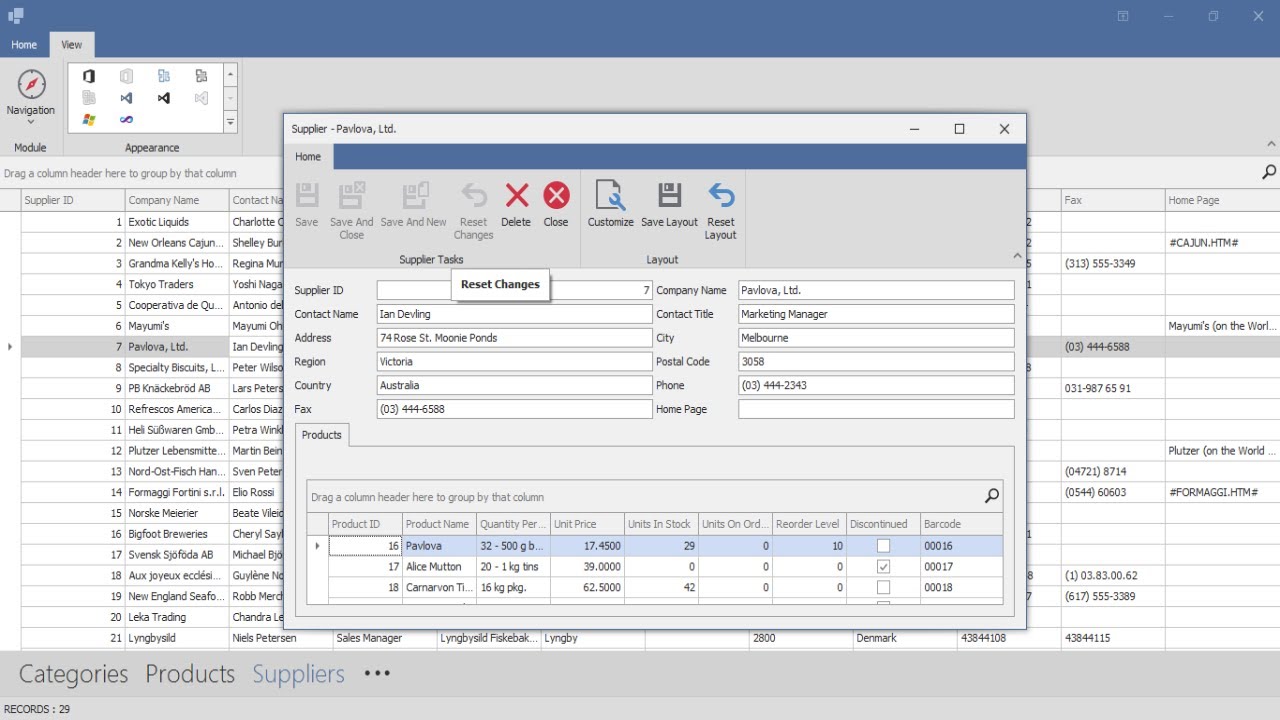The image size is (1280, 720).
Task: Open the Suppliers module link
Action: coord(298,674)
